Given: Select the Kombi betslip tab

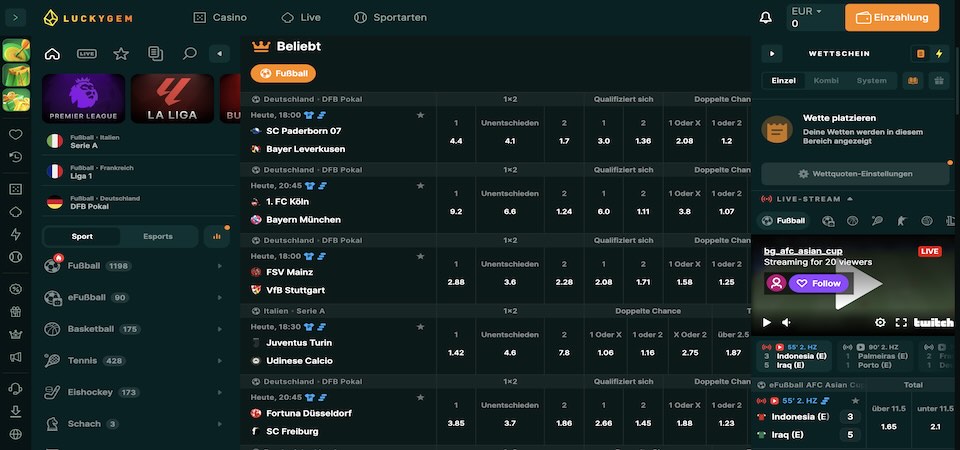Looking at the screenshot, I should coord(826,81).
